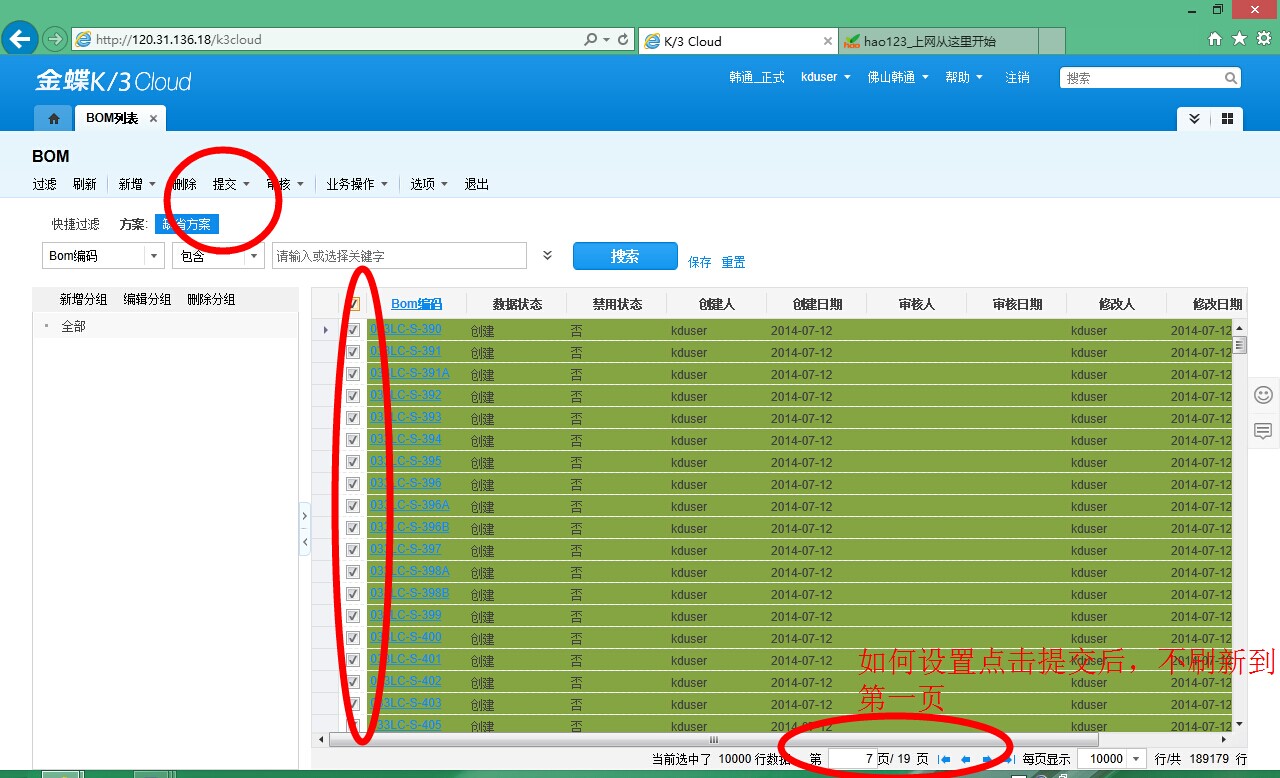Click the 重置 filter link
This screenshot has width=1280, height=778.
(733, 262)
